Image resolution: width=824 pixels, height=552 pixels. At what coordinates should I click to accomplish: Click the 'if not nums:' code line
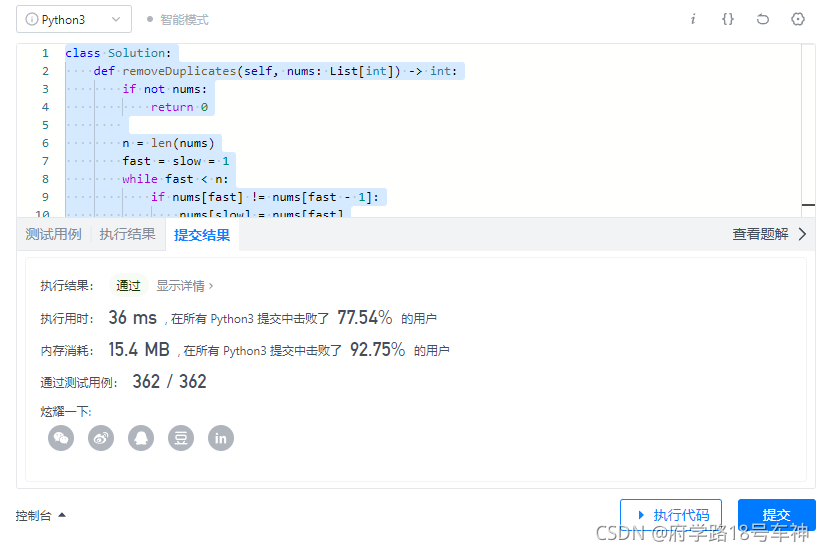164,89
